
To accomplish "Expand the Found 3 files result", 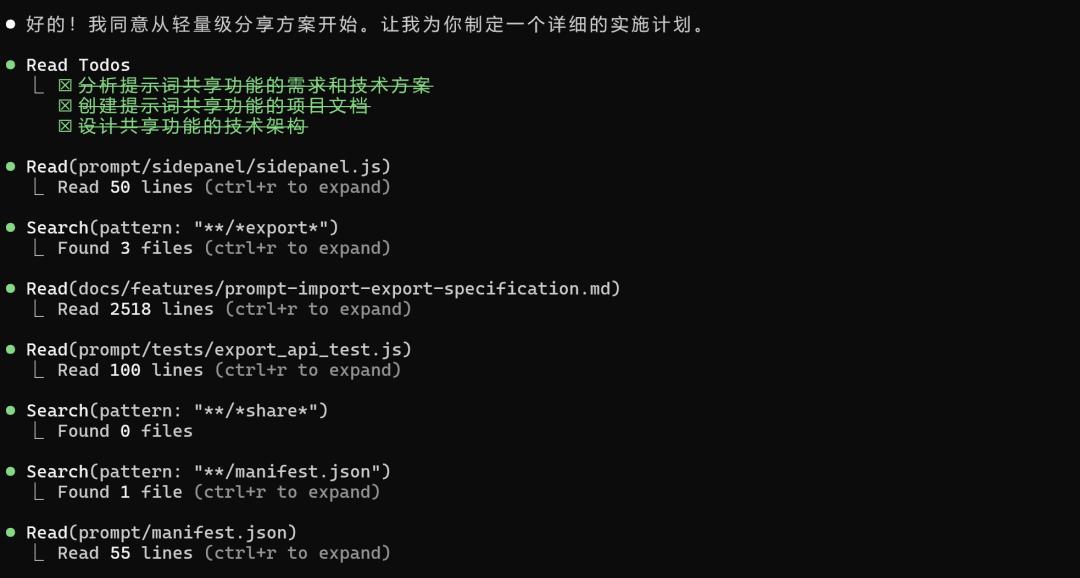I will (224, 248).
